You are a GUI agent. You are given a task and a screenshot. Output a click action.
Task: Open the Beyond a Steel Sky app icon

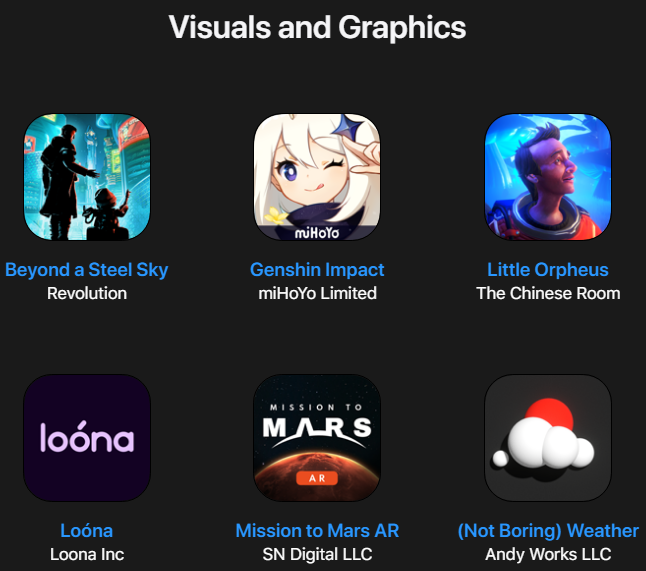tap(87, 177)
